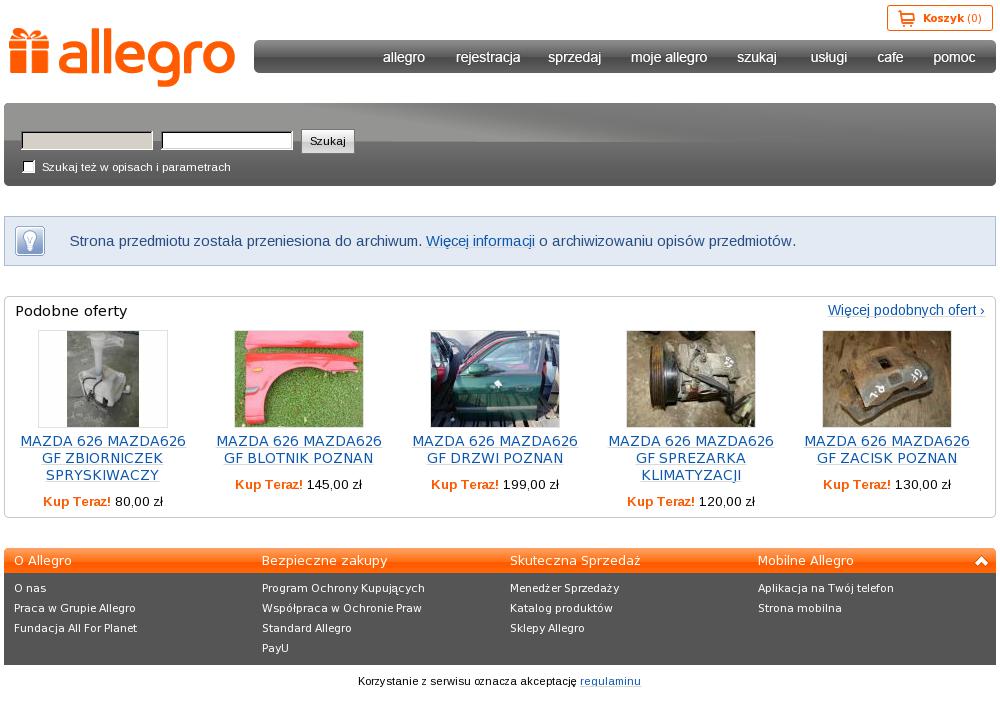Viewport: 1000px width, 701px height.
Task: Click the Szukaj search button
Action: 328,141
